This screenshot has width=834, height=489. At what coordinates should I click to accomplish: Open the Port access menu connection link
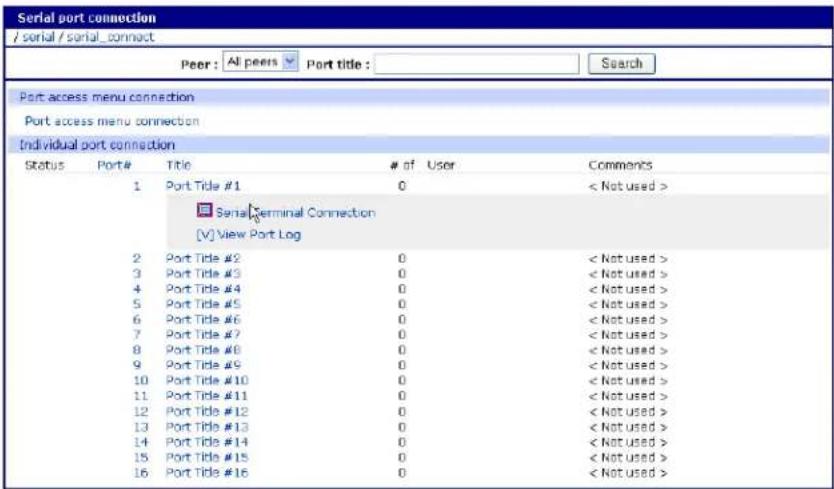click(112, 121)
